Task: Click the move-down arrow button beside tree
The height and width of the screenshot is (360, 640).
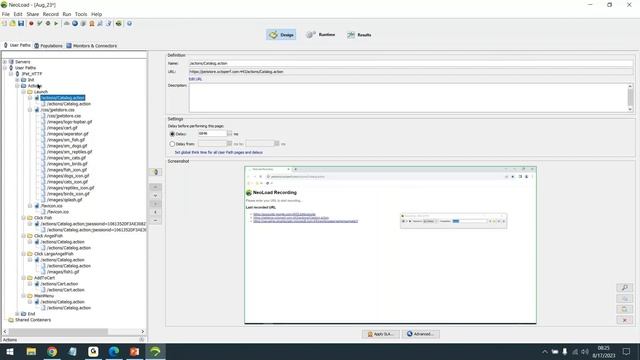Action: pyautogui.click(x=156, y=196)
